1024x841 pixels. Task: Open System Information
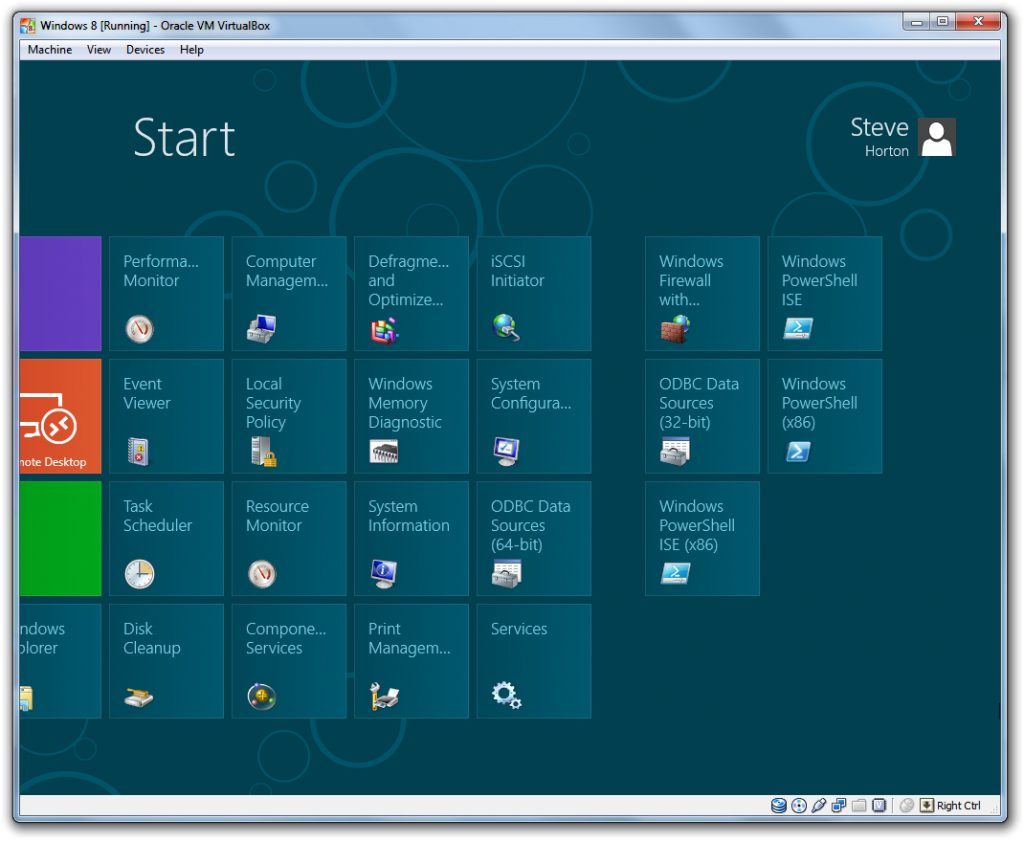[x=411, y=538]
